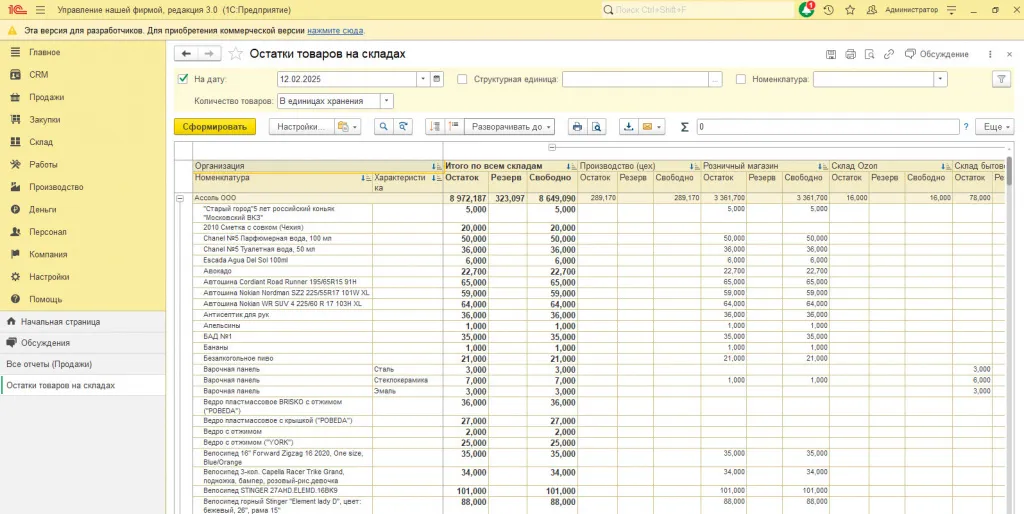Click the find magnifier icon in toolbar
The image size is (1024, 514).
pos(383,127)
